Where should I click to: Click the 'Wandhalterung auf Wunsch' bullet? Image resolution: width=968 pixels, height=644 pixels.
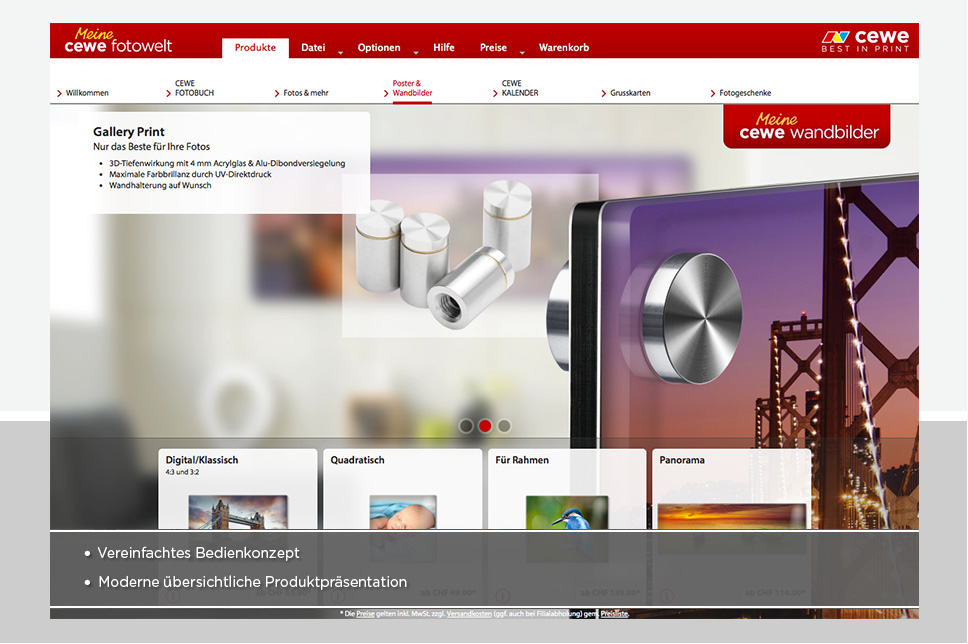pyautogui.click(x=160, y=185)
